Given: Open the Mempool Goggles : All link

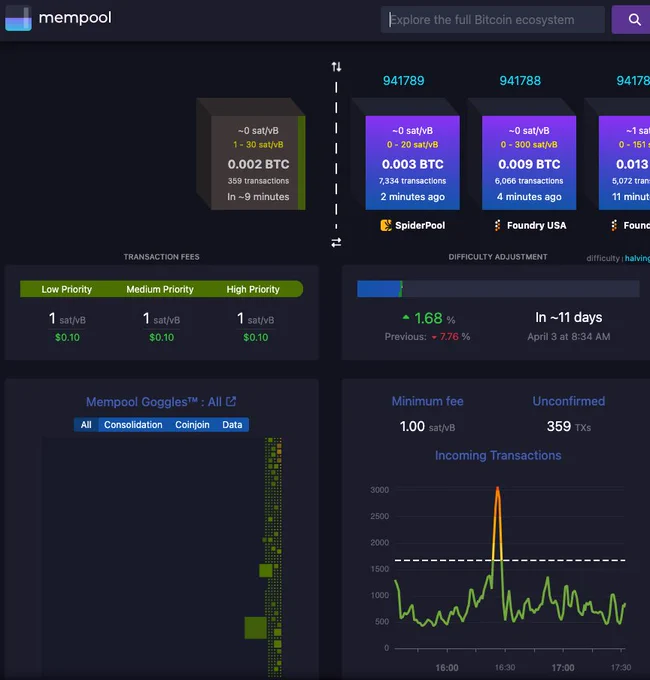Looking at the screenshot, I should (154, 402).
